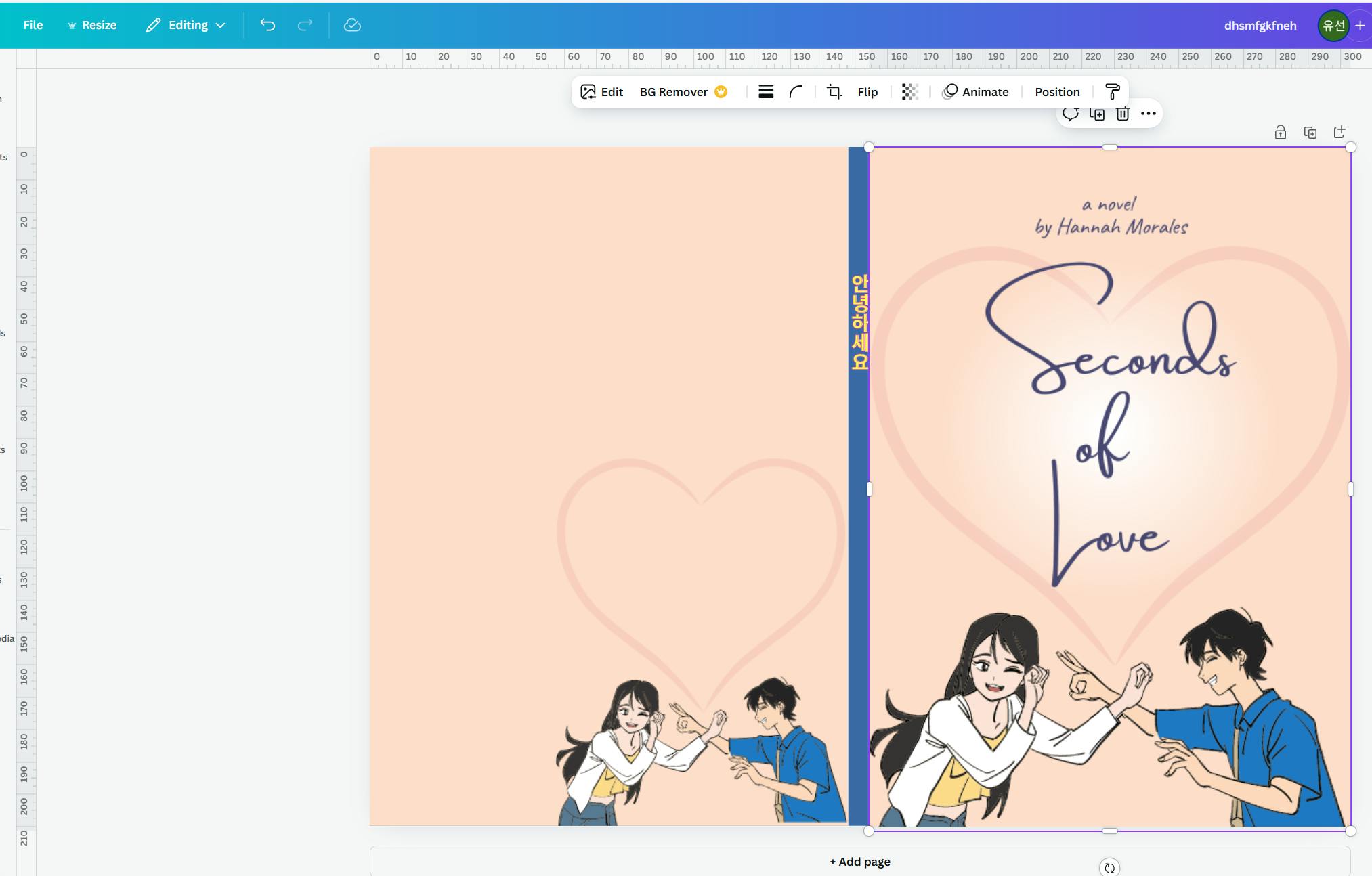Viewport: 1372px width, 876px height.
Task: Delete the selected image with trash icon
Action: (1123, 114)
